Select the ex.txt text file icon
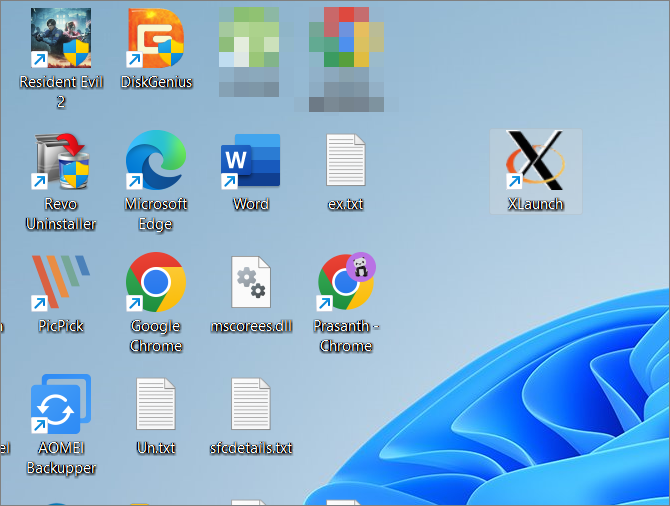The width and height of the screenshot is (670, 506). click(346, 160)
